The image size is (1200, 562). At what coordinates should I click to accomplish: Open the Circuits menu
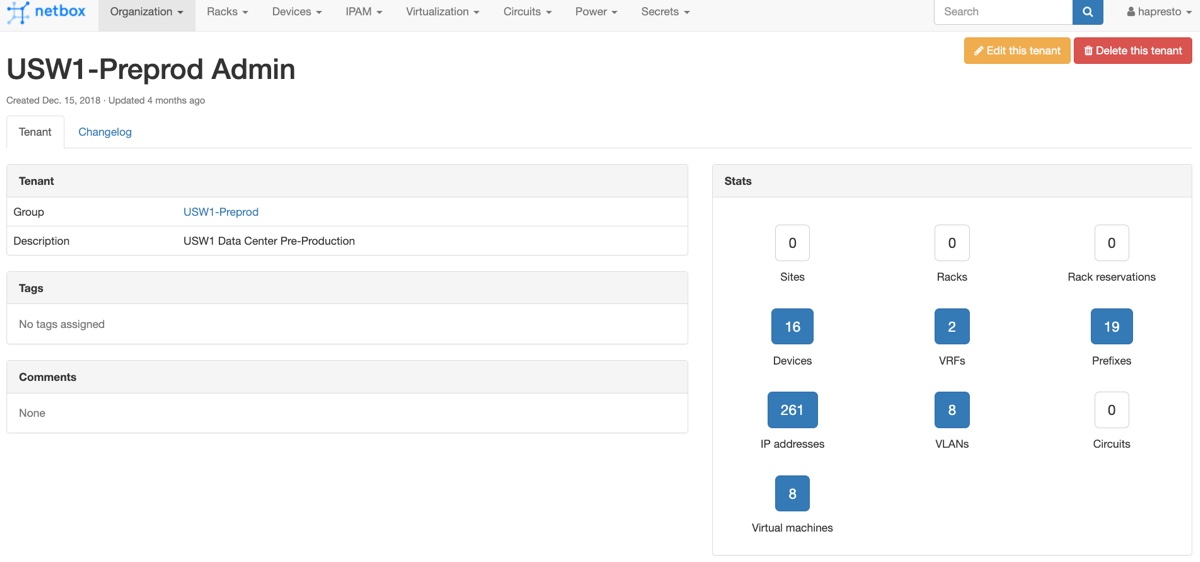(x=527, y=12)
